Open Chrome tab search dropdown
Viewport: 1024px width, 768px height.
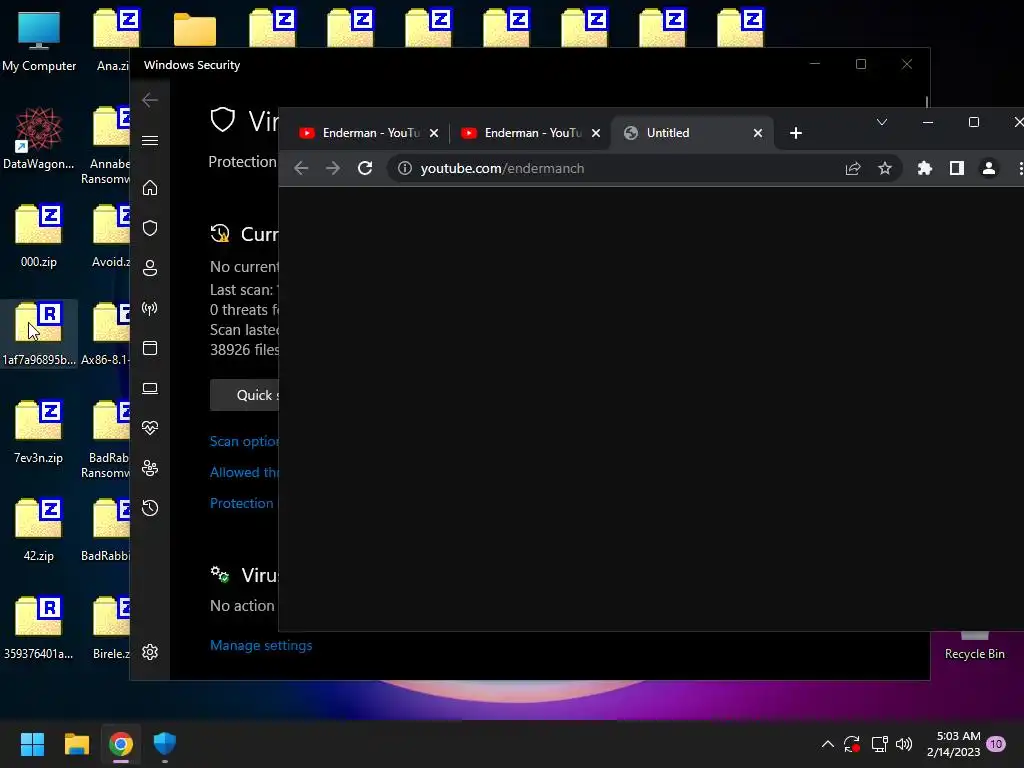882,122
